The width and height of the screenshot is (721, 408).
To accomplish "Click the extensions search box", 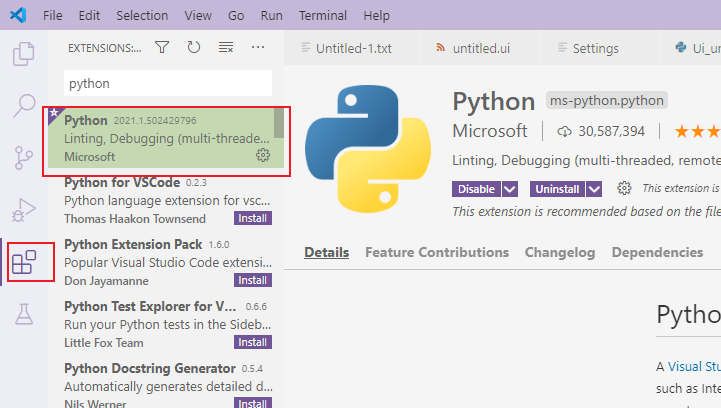I will click(167, 83).
